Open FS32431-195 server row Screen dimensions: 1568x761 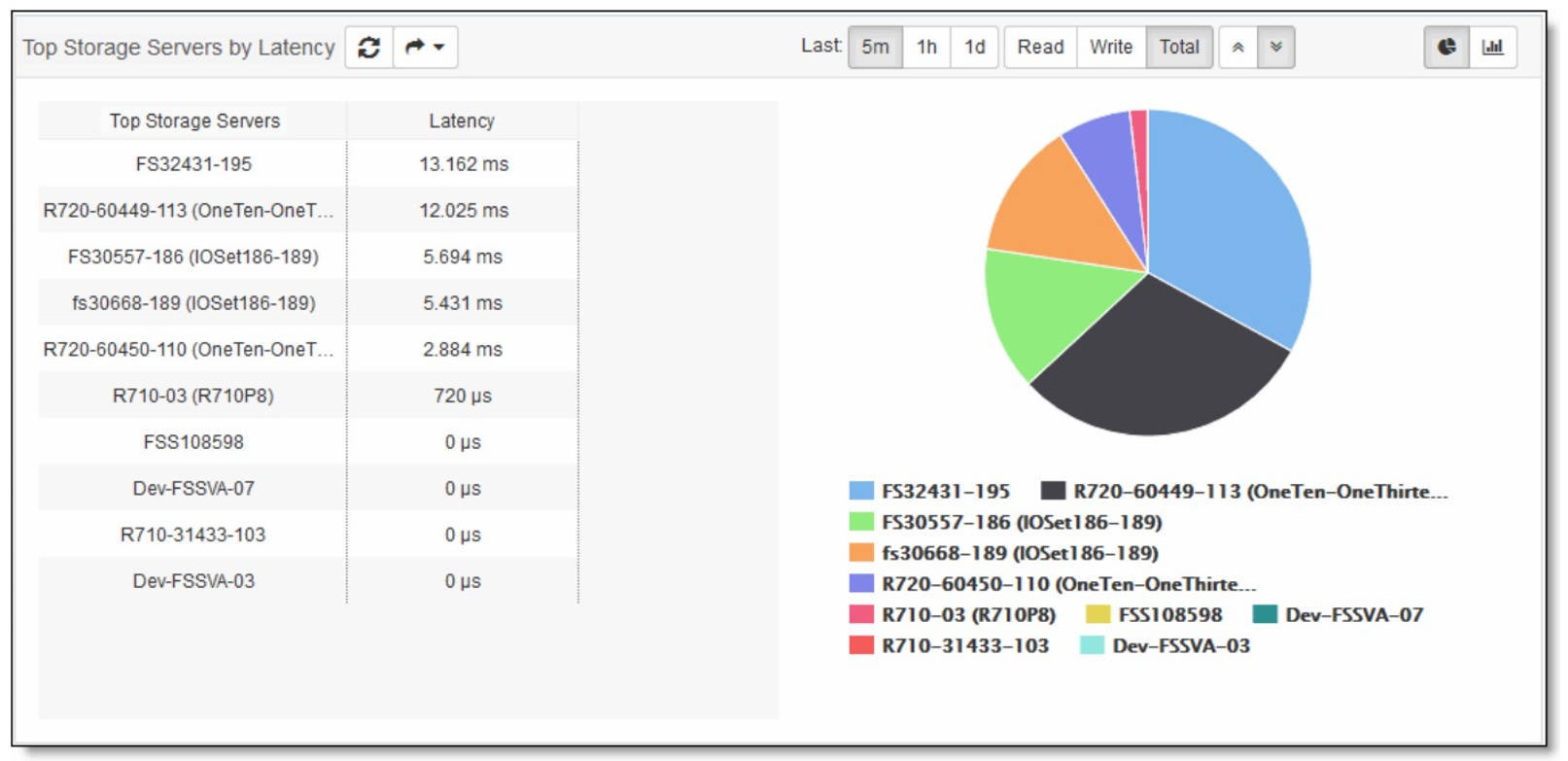308,164
